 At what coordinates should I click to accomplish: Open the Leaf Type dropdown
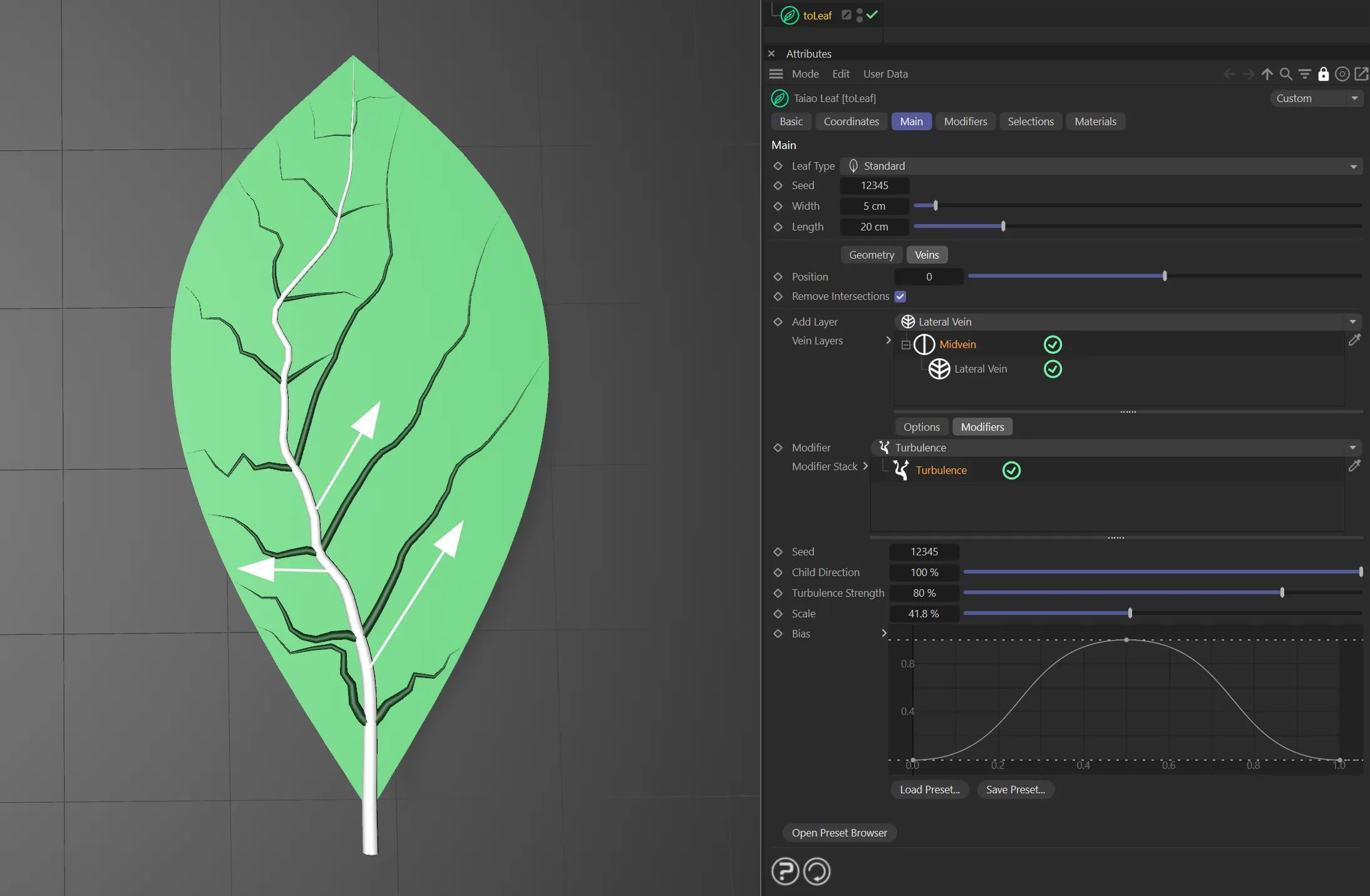(1101, 166)
